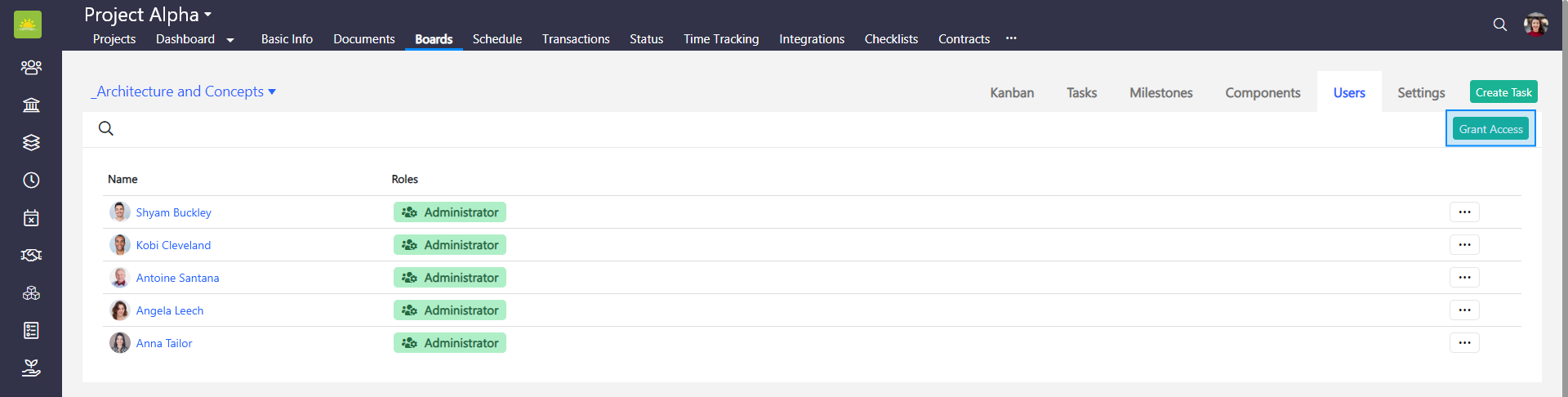
Task: Open the stacked layers sidebar icon
Action: coord(31,142)
